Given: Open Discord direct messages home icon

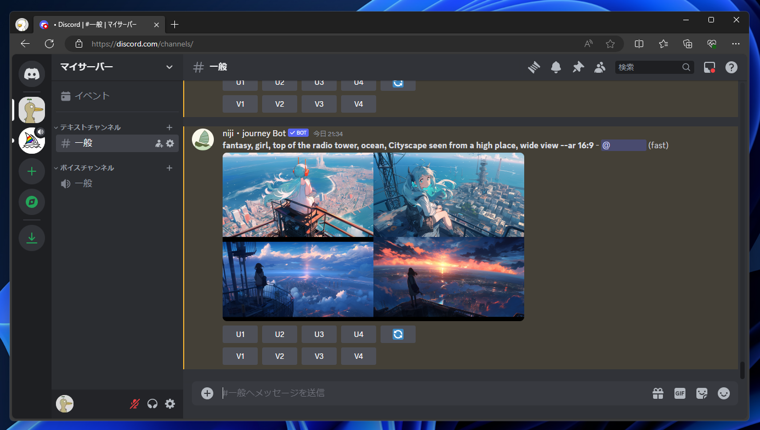Looking at the screenshot, I should pyautogui.click(x=32, y=74).
